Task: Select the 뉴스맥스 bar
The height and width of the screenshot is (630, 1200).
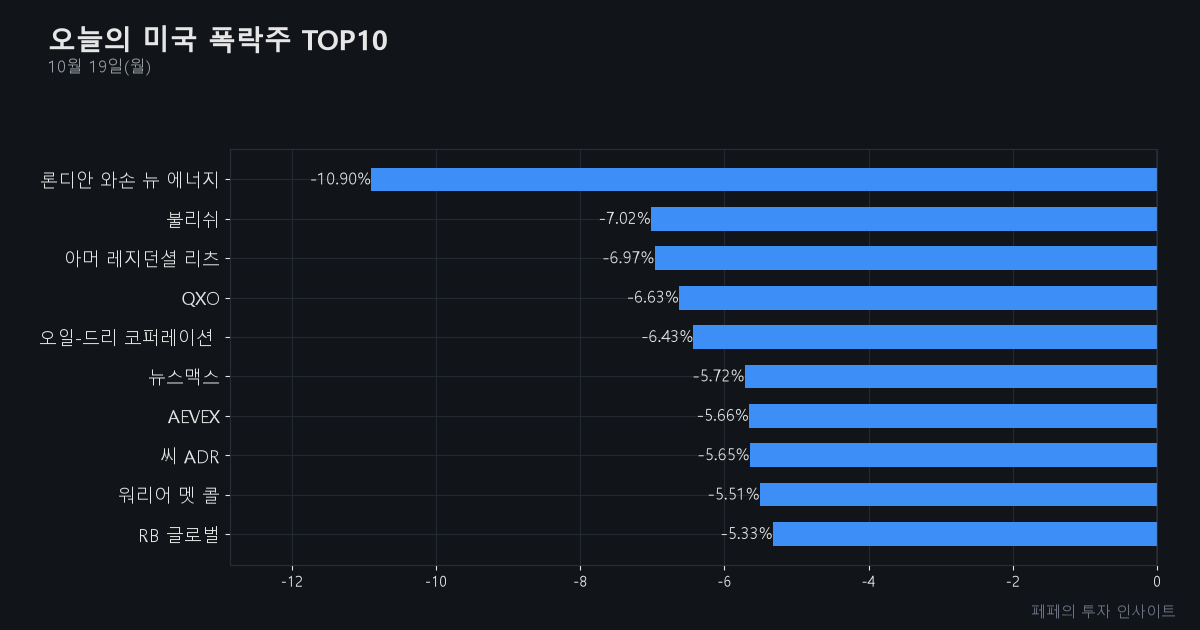Action: click(951, 377)
